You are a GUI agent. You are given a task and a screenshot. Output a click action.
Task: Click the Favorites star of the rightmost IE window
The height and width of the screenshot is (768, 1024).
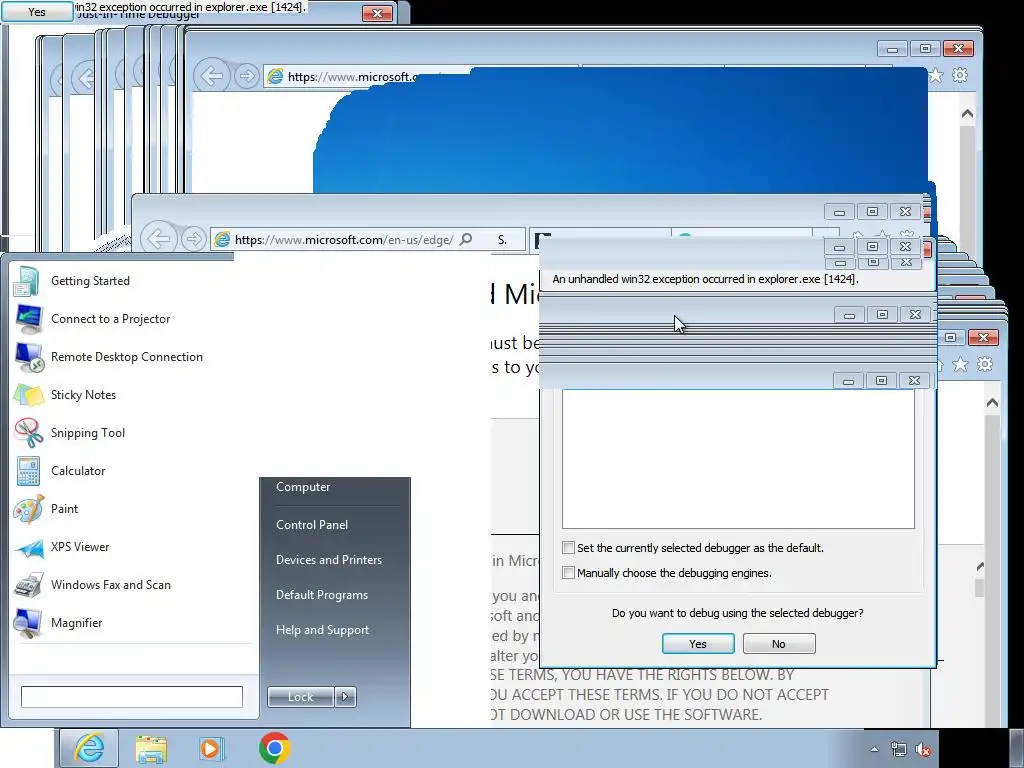click(x=960, y=364)
